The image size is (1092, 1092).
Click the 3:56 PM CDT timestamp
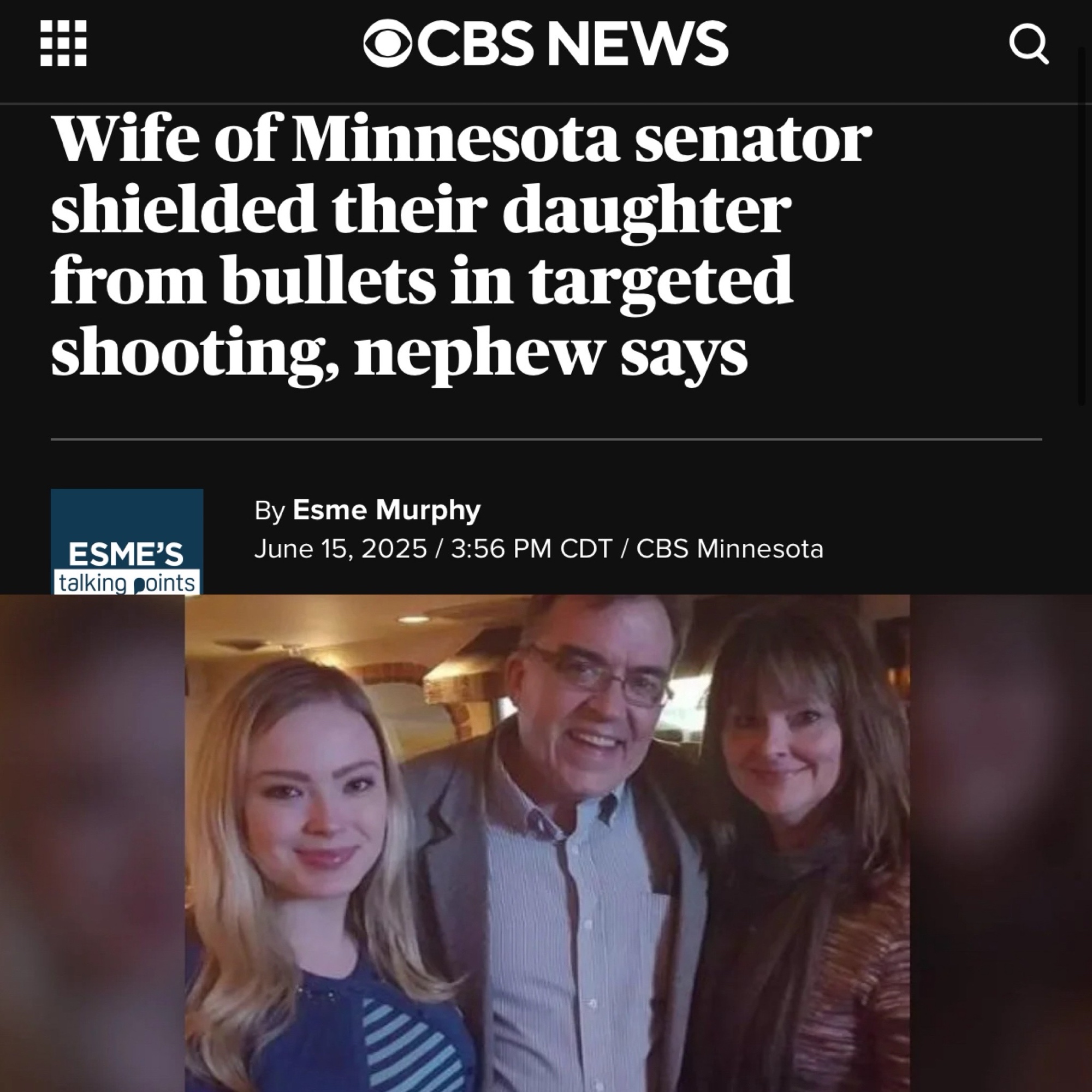pos(532,548)
